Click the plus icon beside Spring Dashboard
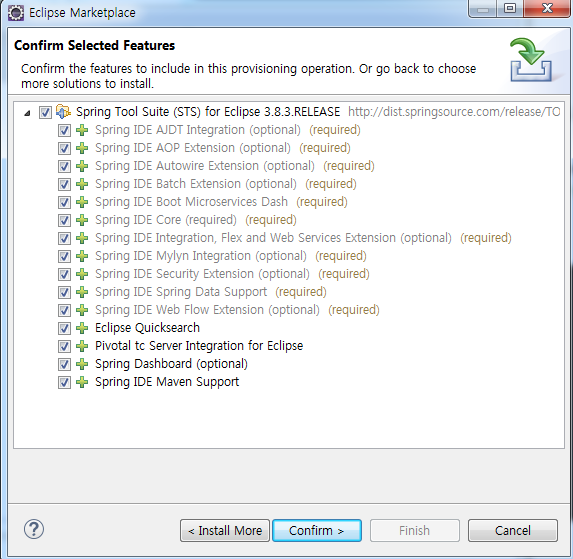The height and width of the screenshot is (559, 573). click(x=82, y=364)
